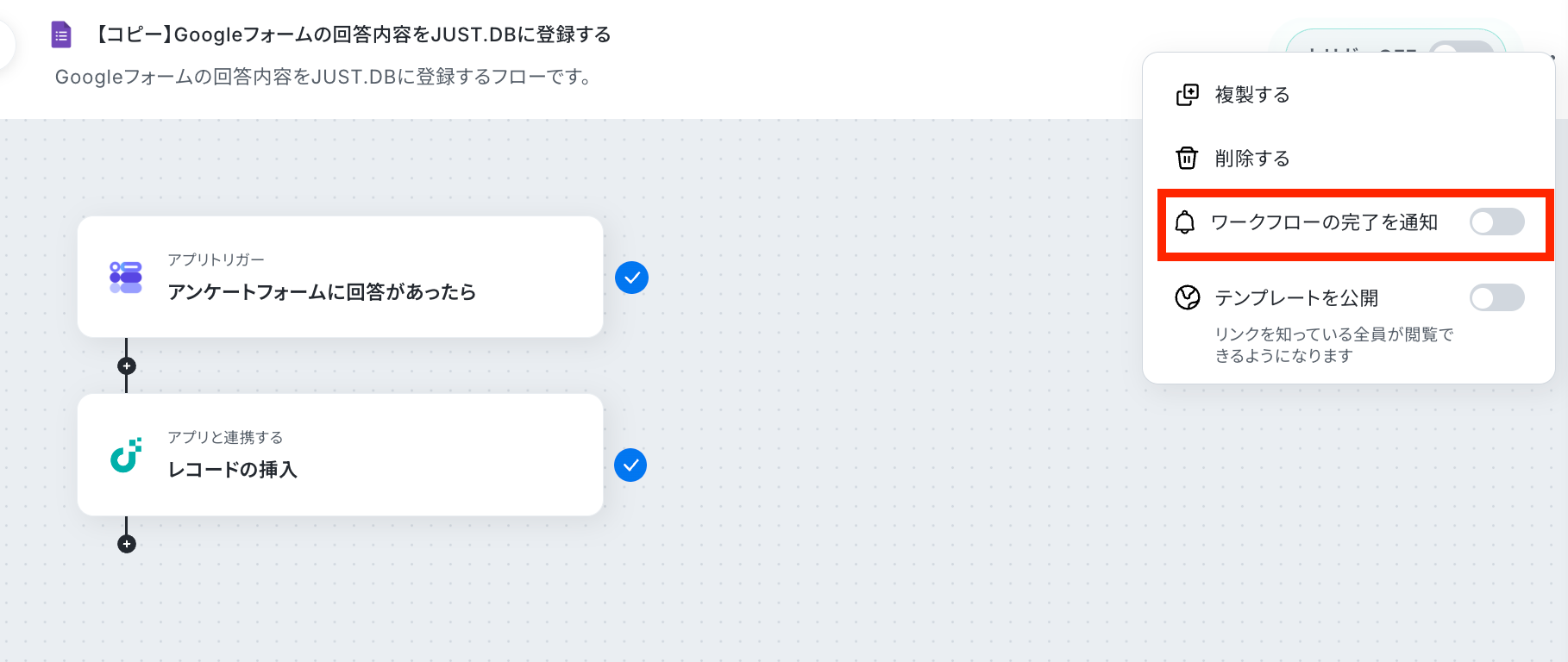Click the flow description text below the title
This screenshot has height=662, width=1568.
[326, 77]
